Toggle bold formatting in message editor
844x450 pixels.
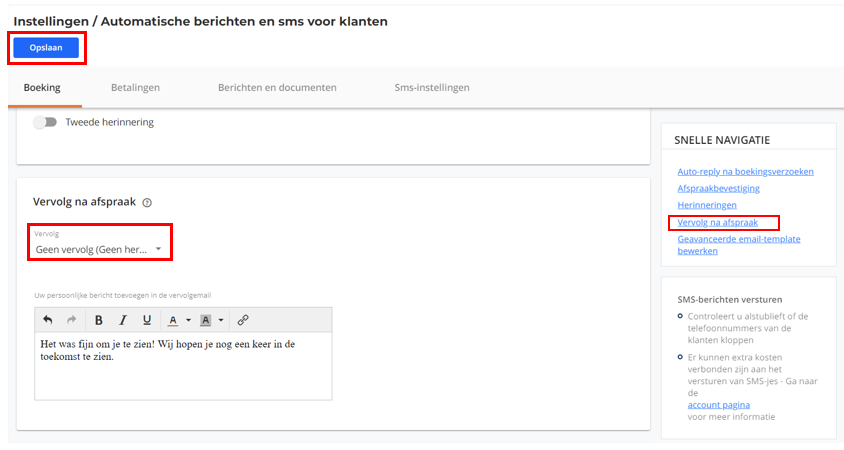pos(99,320)
